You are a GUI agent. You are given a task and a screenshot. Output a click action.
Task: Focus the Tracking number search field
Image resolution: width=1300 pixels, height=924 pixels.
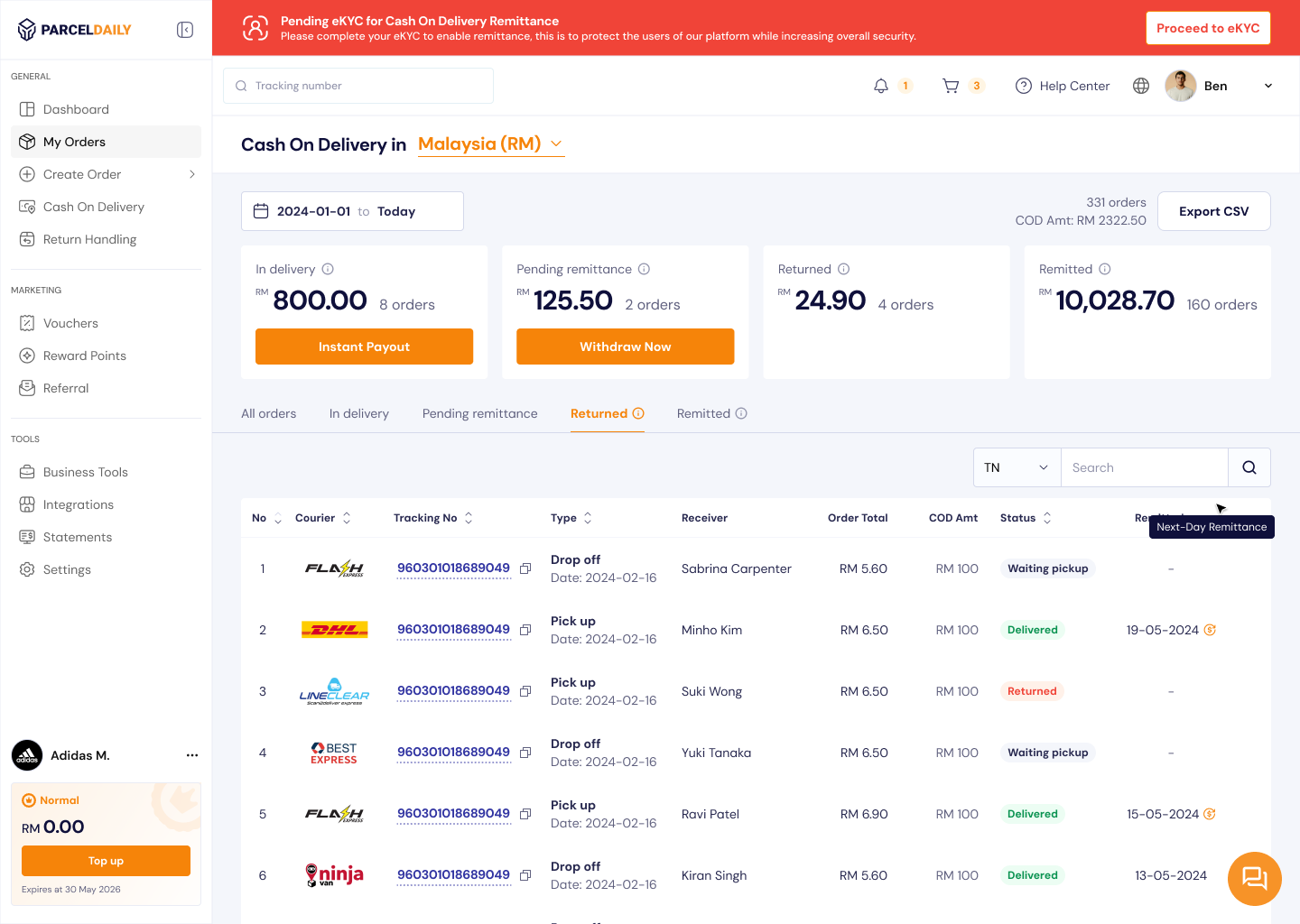358,86
